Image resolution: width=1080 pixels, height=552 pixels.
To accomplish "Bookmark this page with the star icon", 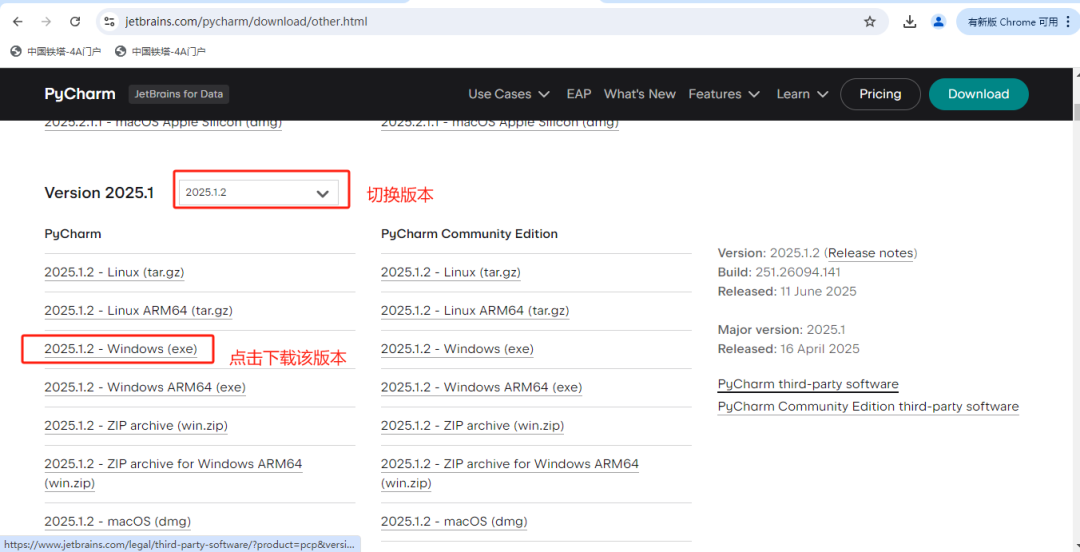I will (x=869, y=21).
